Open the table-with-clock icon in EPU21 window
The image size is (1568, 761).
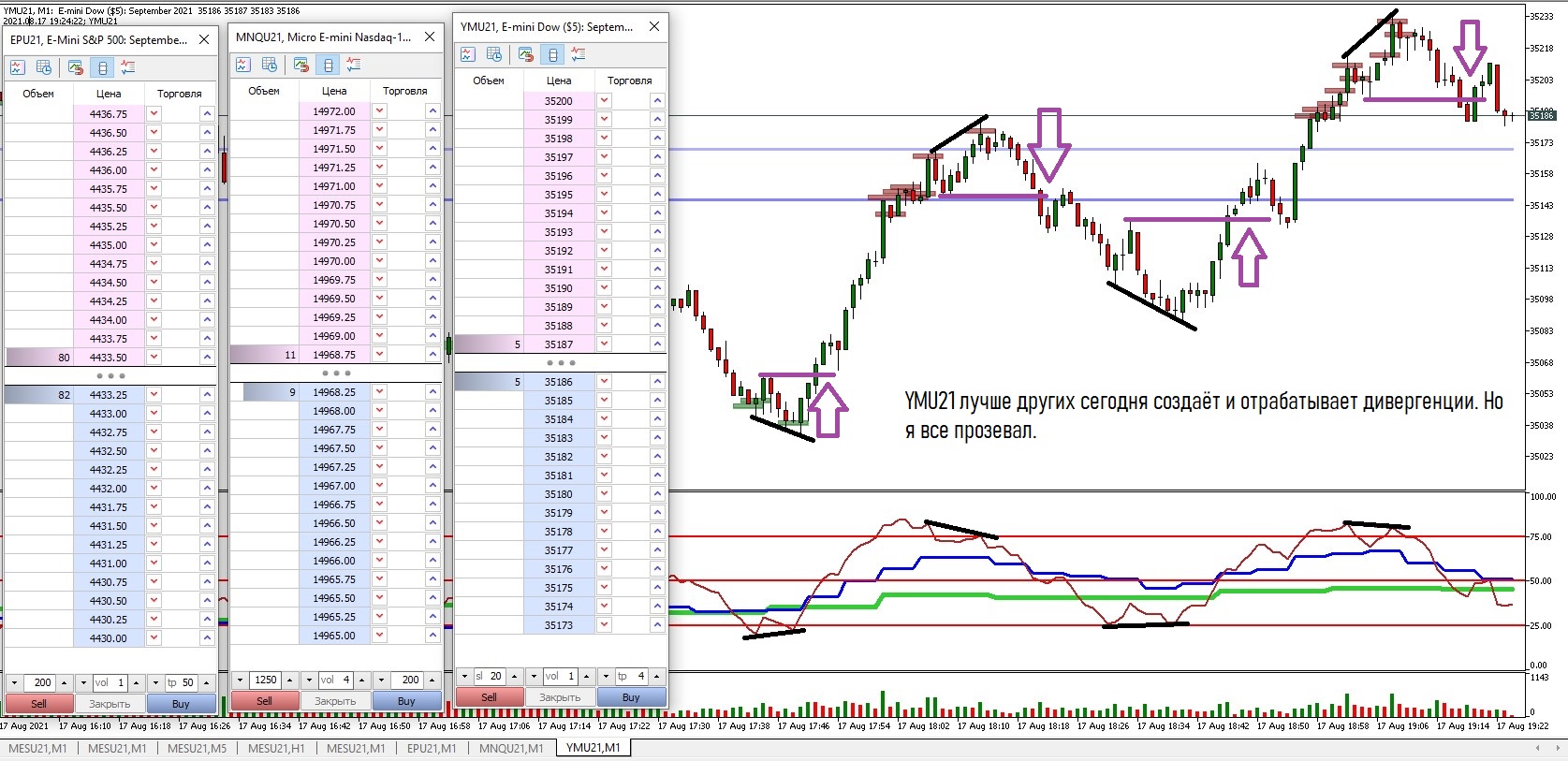[44, 67]
